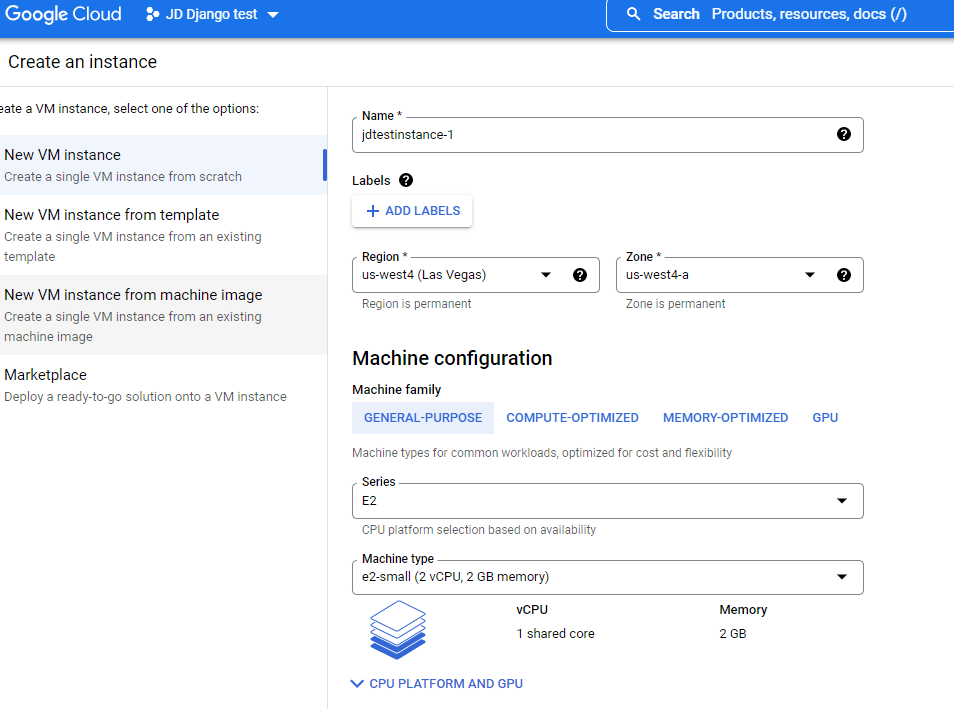Click the 'Zone is permanent' hint text
Image resolution: width=954 pixels, height=709 pixels.
tap(675, 304)
